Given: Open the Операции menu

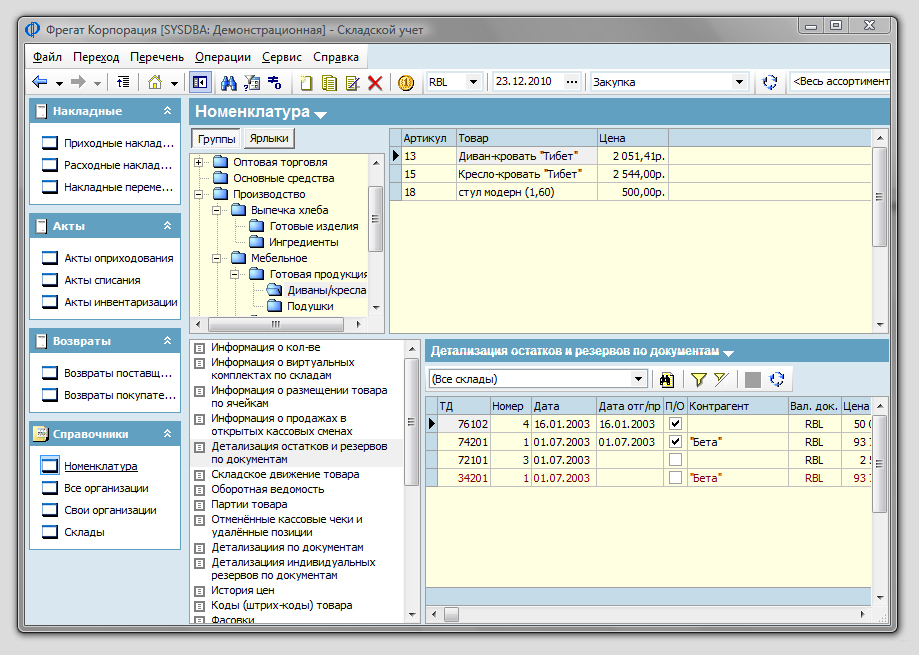Looking at the screenshot, I should tap(223, 57).
